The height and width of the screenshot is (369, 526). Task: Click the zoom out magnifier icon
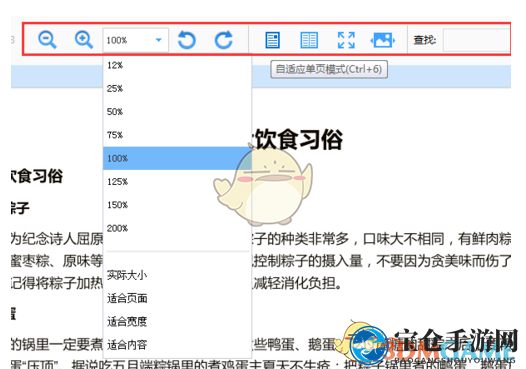coord(47,40)
